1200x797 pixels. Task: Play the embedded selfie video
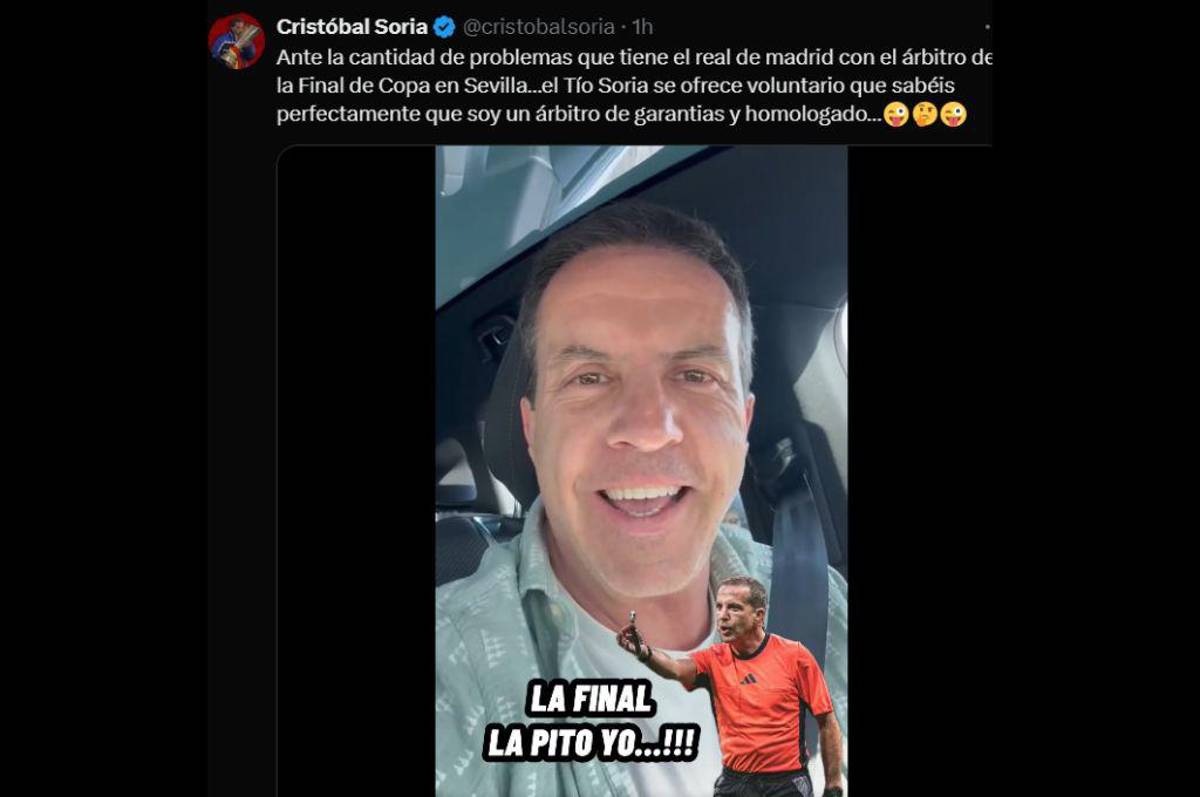641,470
